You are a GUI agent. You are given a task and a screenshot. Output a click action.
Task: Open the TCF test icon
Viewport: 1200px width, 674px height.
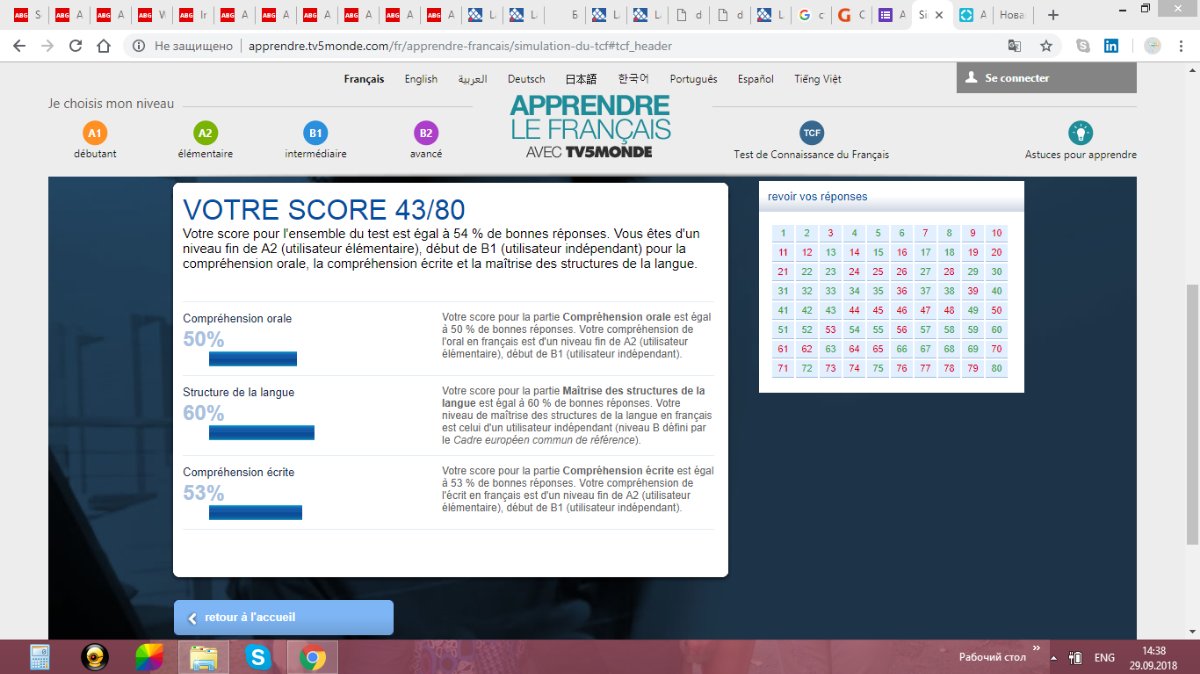(811, 133)
